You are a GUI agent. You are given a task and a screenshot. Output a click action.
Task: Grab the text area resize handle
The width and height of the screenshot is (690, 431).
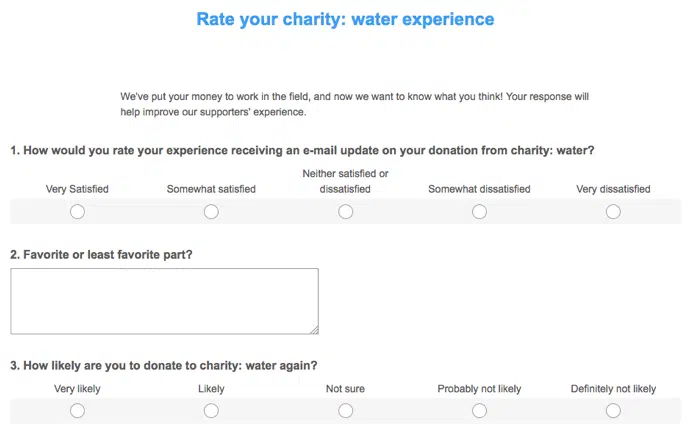(x=314, y=329)
